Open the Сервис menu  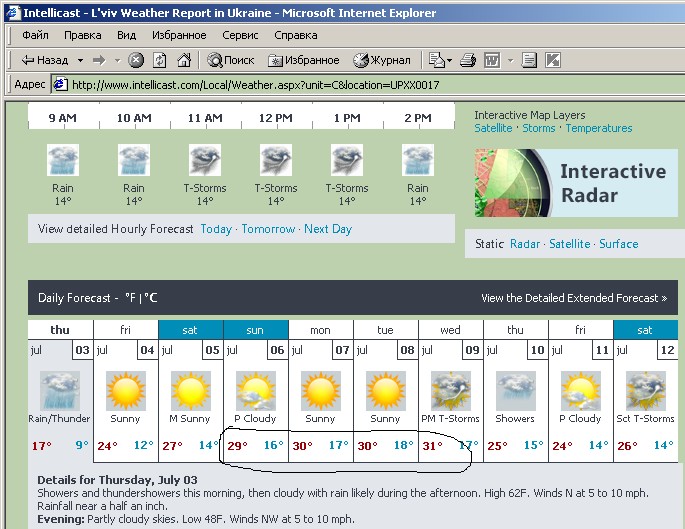coord(240,35)
